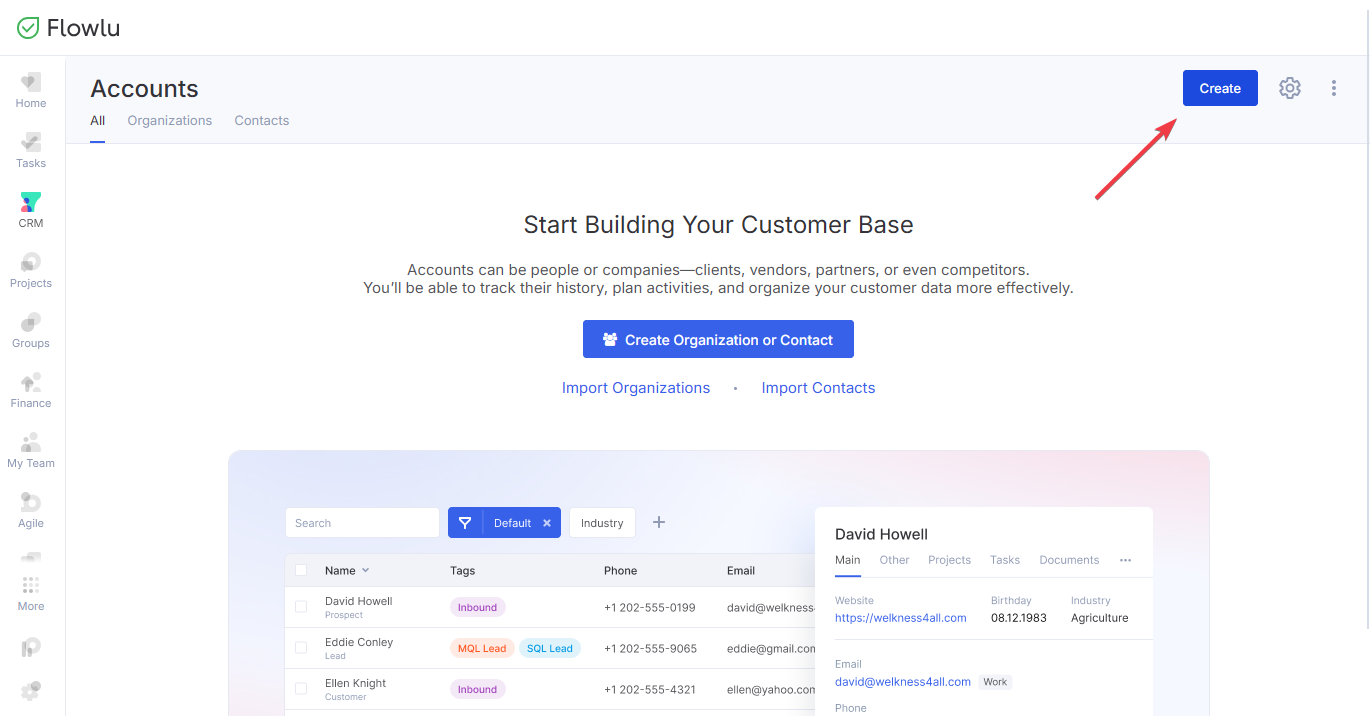The height and width of the screenshot is (716, 1370).
Task: Toggle the select-all checkbox in table header
Action: point(301,570)
